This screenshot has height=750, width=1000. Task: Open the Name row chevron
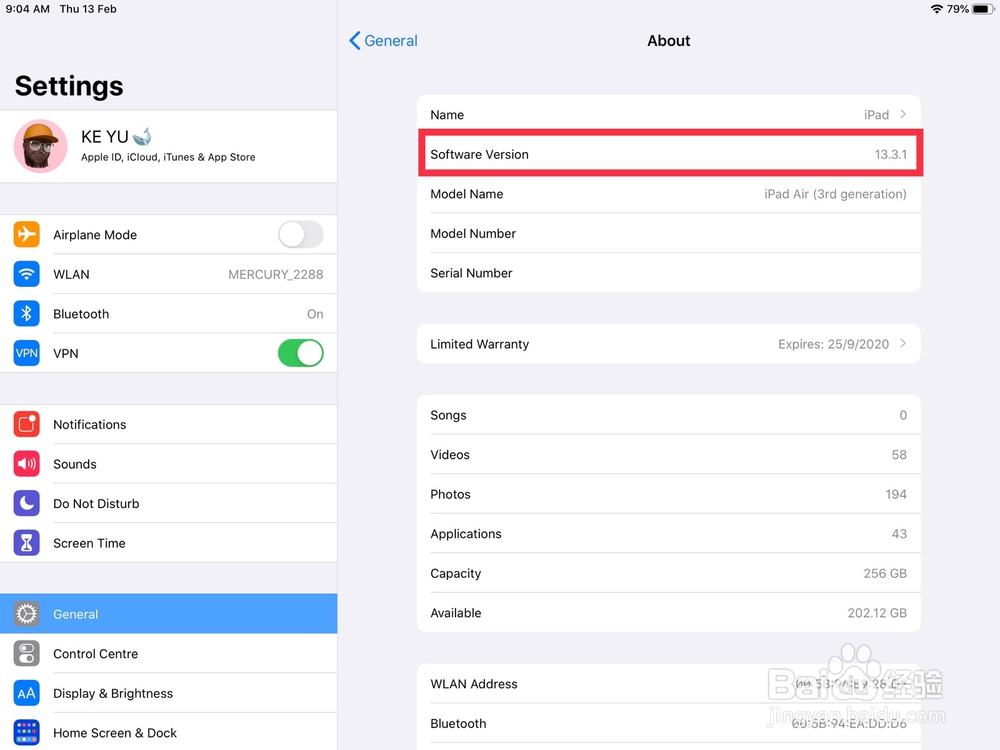click(x=903, y=114)
